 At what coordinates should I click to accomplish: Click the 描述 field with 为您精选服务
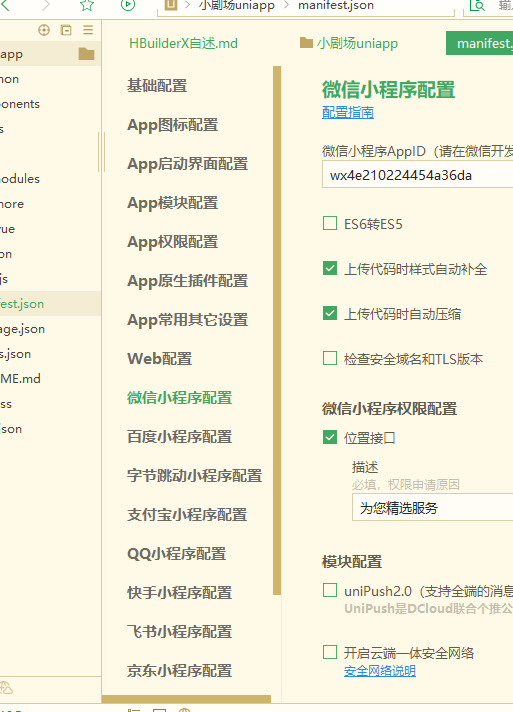(432, 508)
